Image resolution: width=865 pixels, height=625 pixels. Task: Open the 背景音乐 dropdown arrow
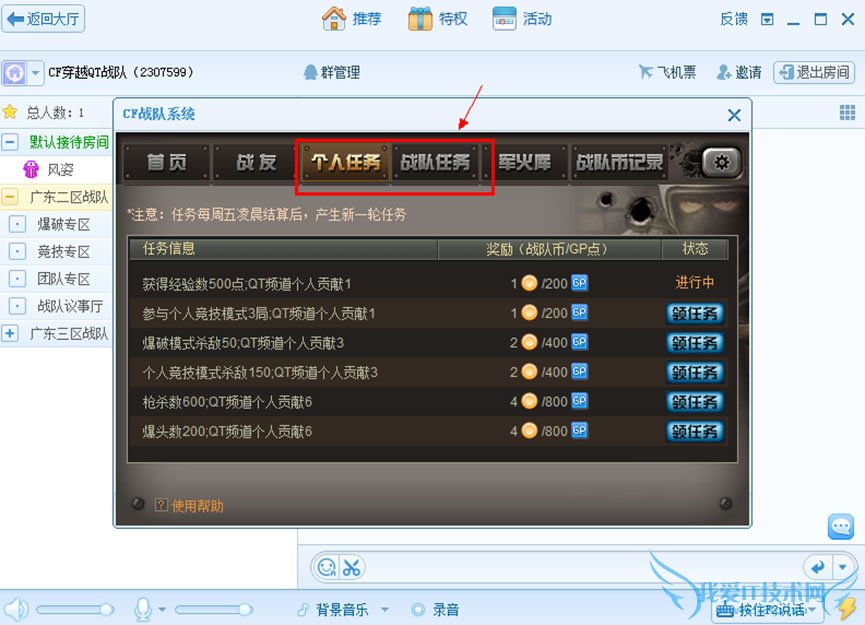[385, 610]
